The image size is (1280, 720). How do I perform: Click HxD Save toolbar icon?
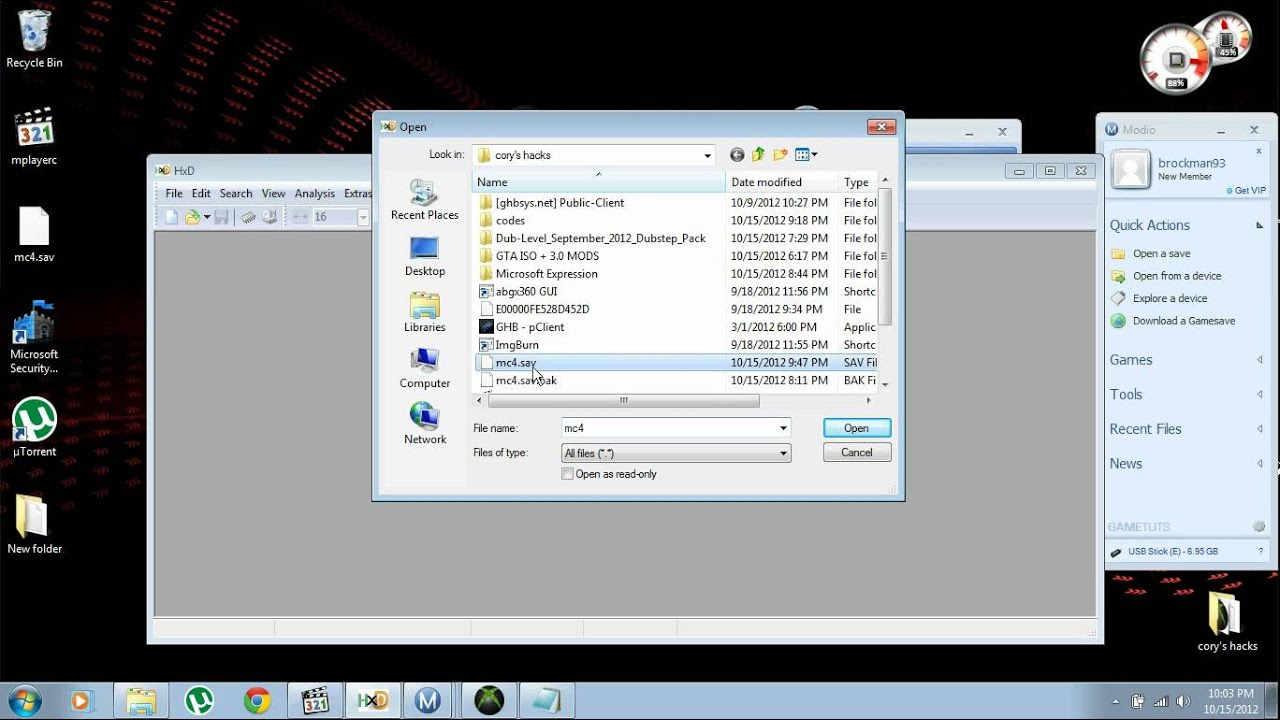tap(221, 217)
